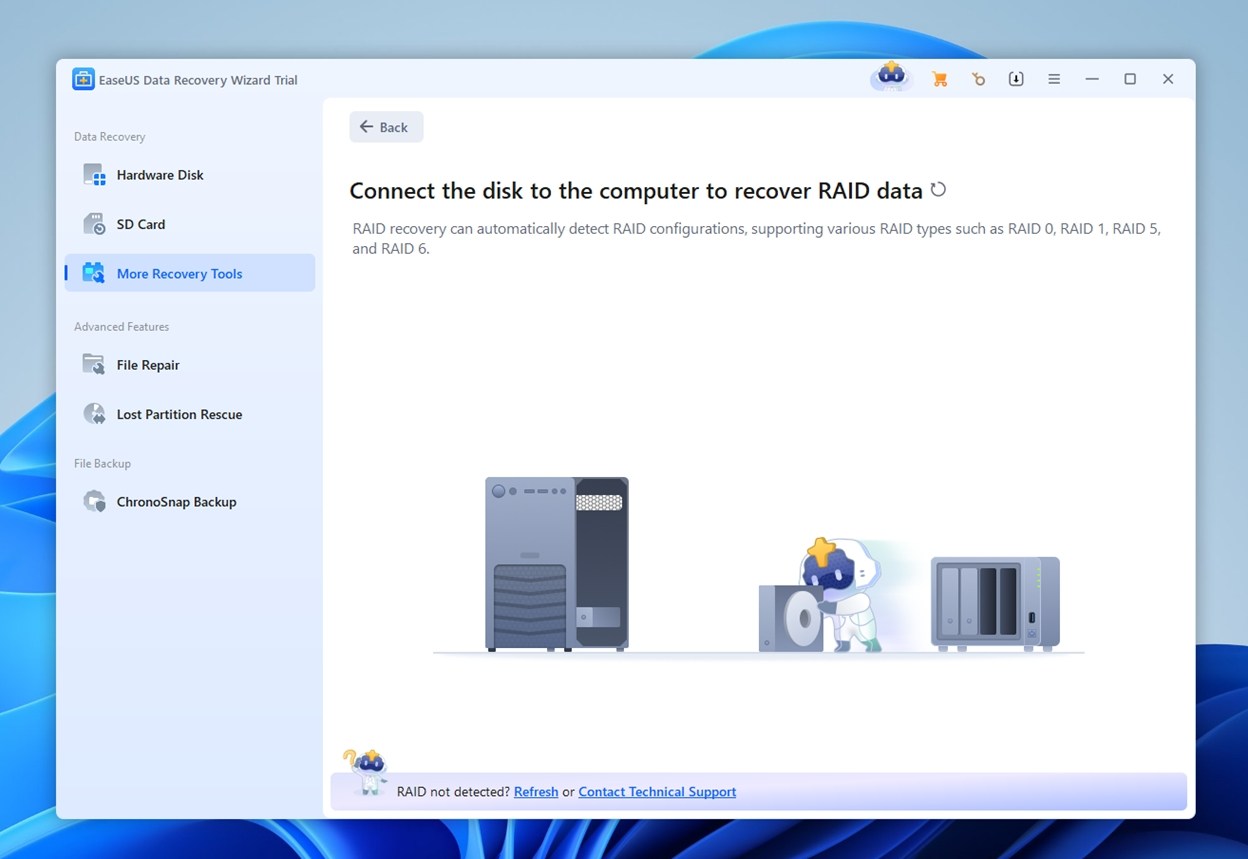Click the Hardware Disk icon
This screenshot has height=859, width=1248.
94,175
